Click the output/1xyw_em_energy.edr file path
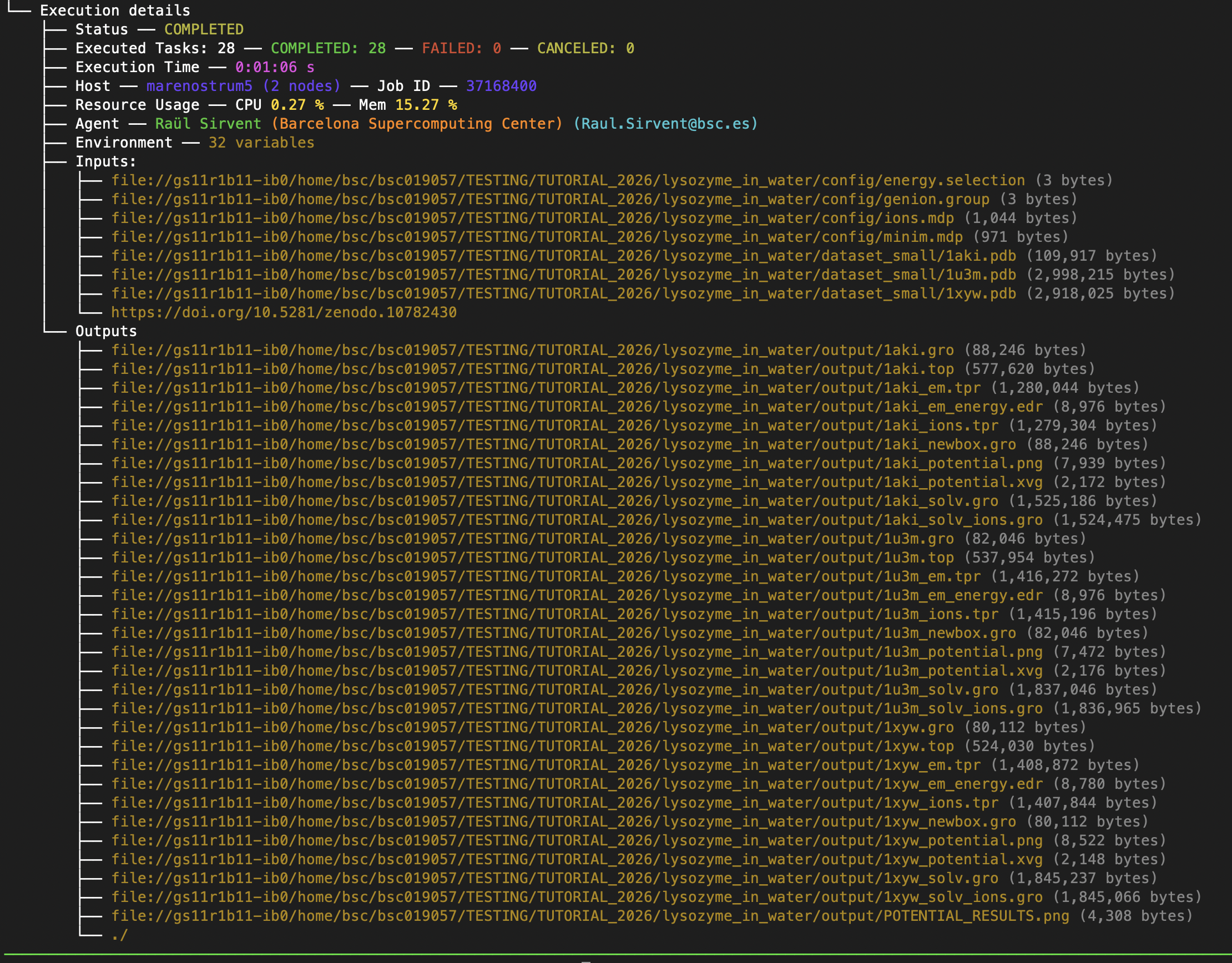 point(577,784)
